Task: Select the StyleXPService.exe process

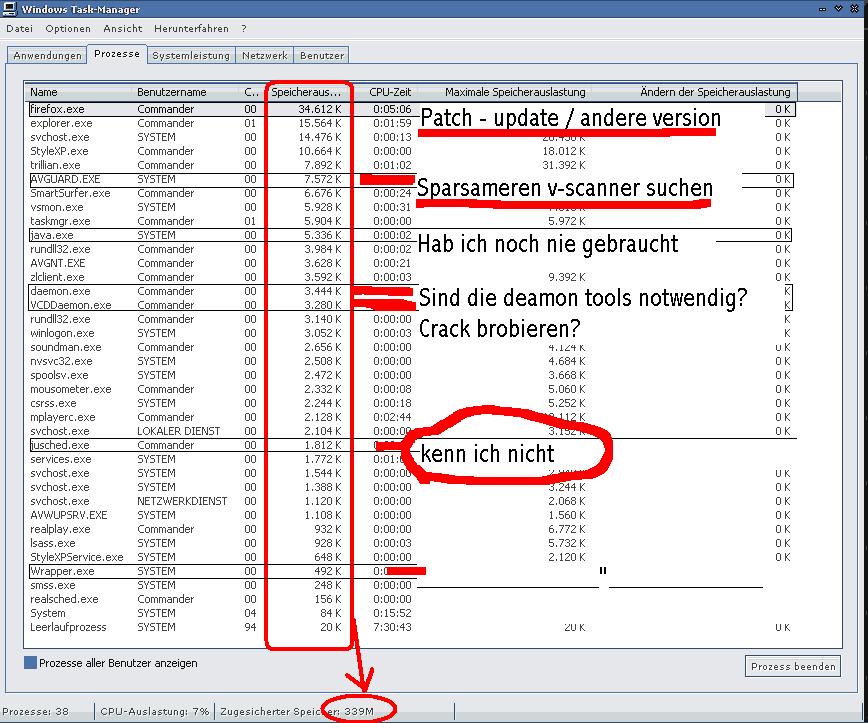Action: [x=412, y=557]
